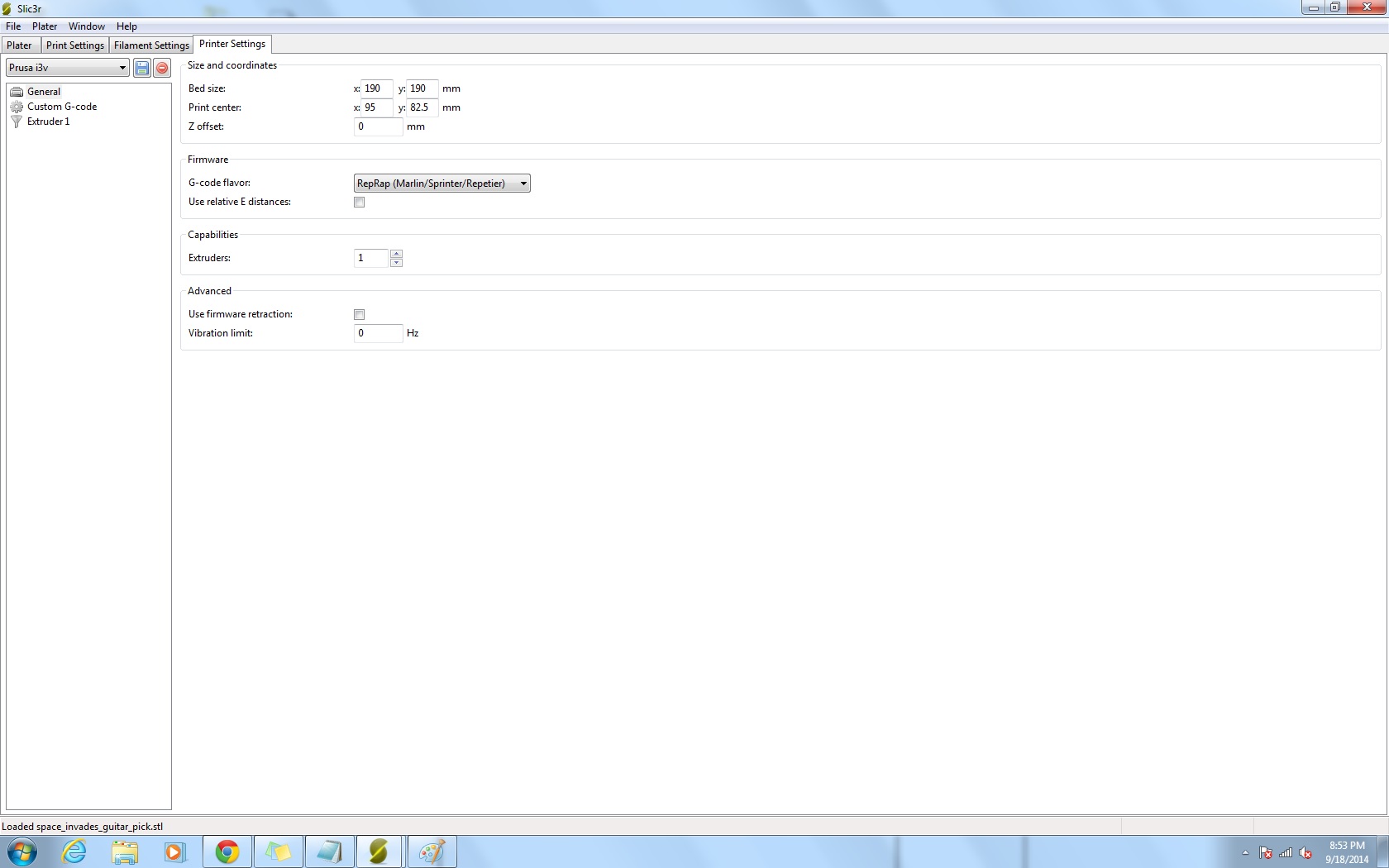Image resolution: width=1389 pixels, height=868 pixels.
Task: Click the Vibration limit field
Action: click(378, 333)
